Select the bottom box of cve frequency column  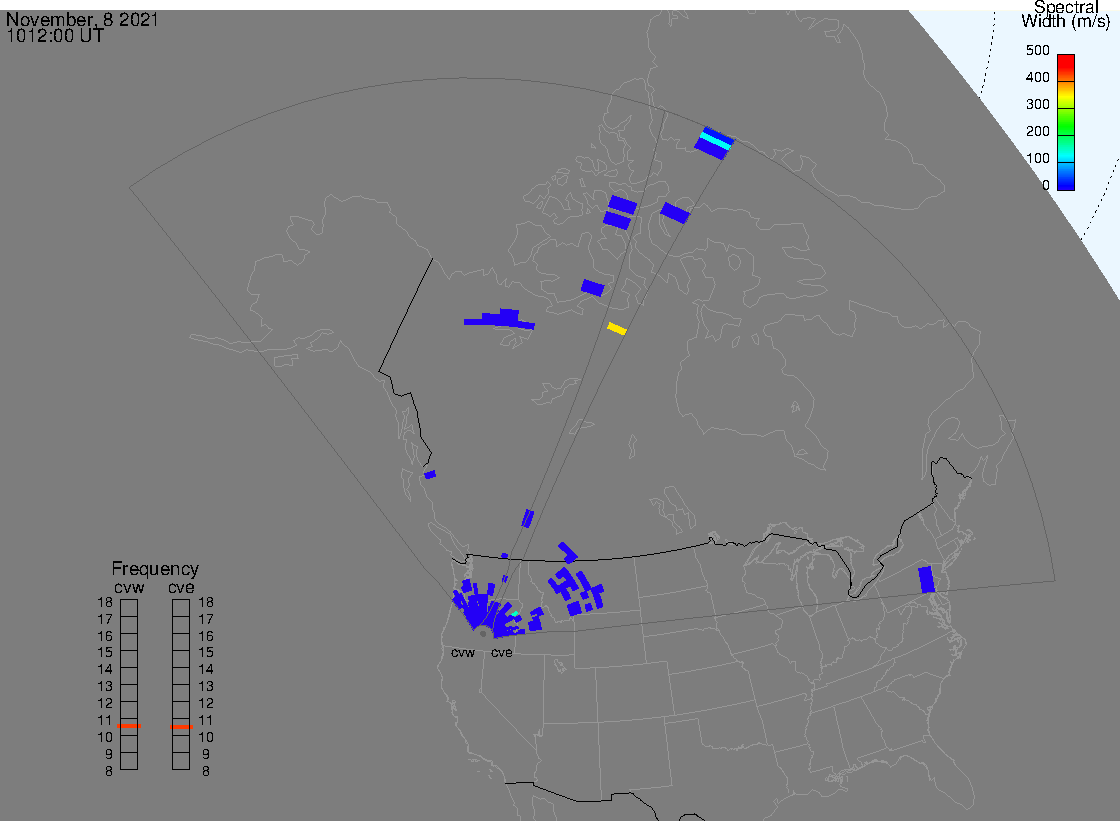point(181,761)
